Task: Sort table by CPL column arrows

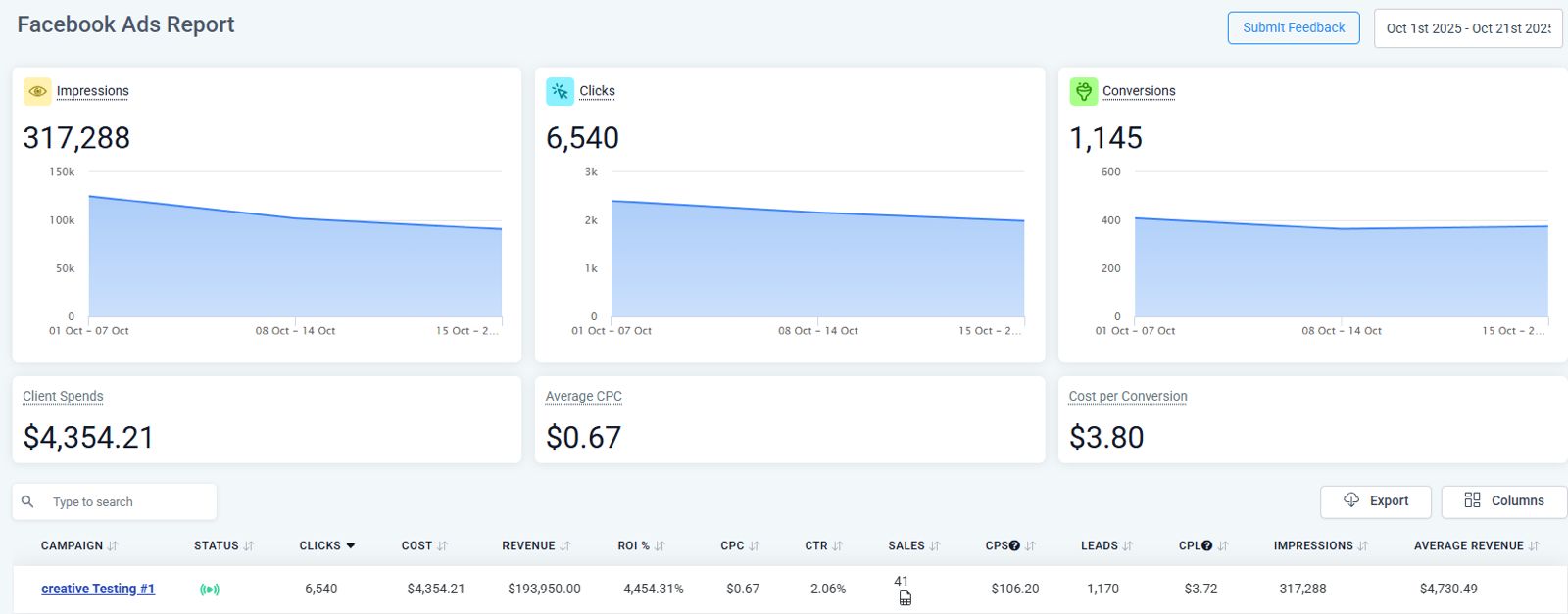Action: point(1222,545)
